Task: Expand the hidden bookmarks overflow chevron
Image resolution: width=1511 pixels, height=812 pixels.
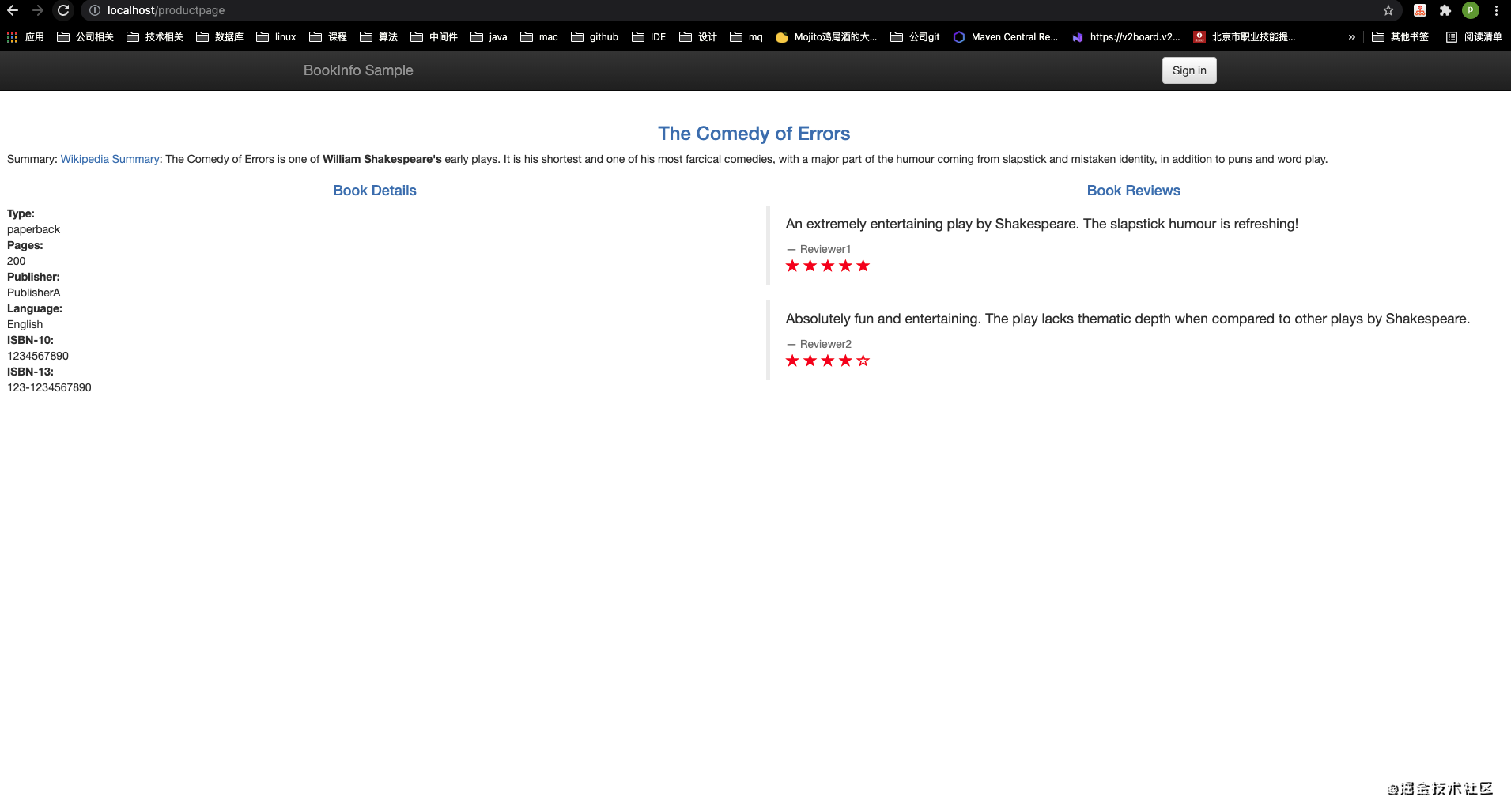Action: tap(1353, 37)
